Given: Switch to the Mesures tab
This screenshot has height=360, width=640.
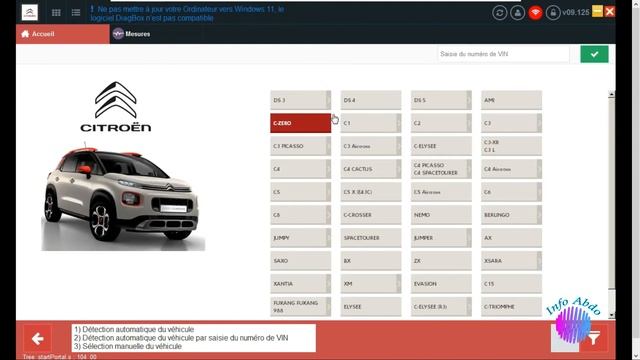Looking at the screenshot, I should 132,34.
